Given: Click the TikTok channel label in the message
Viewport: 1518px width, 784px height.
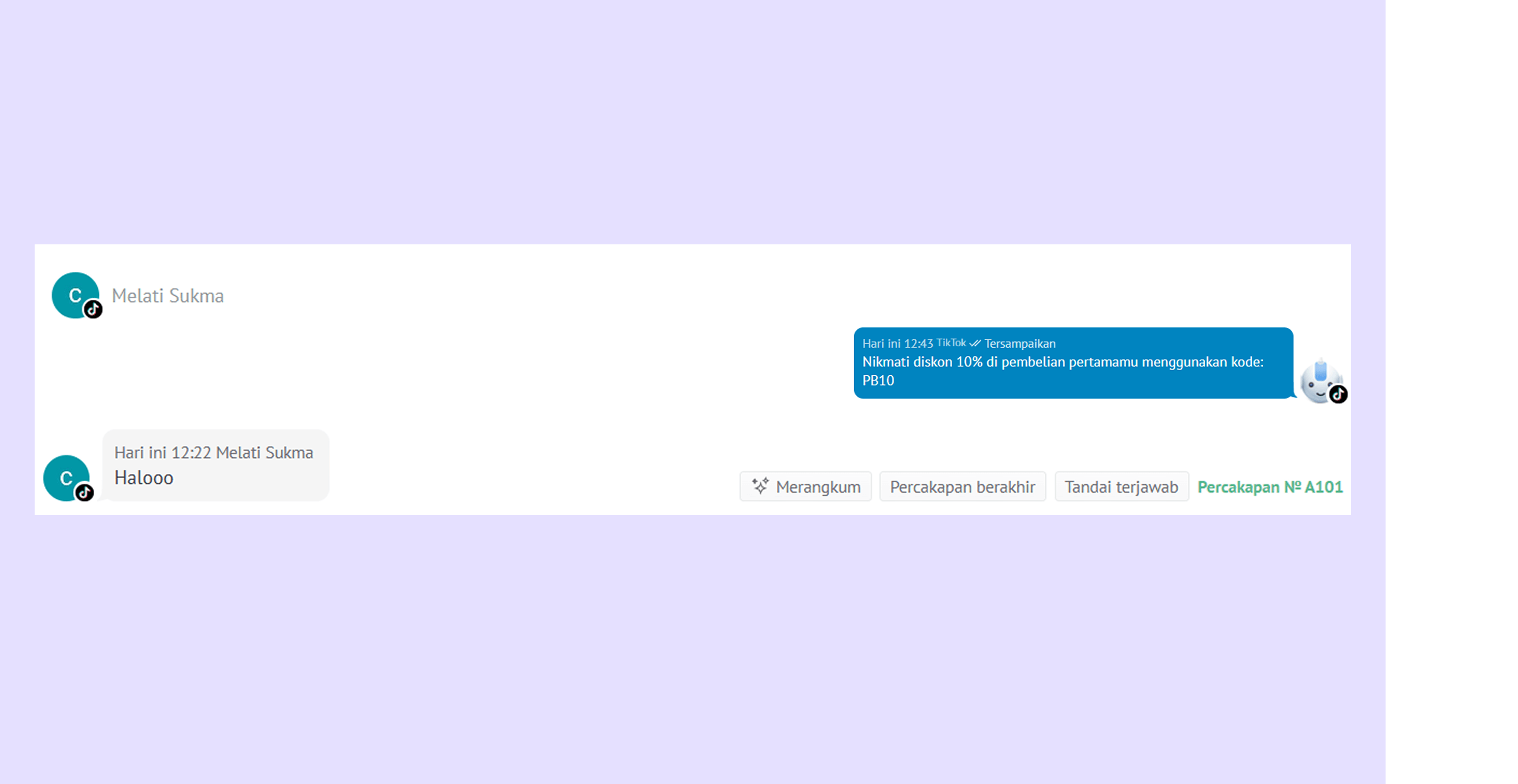Looking at the screenshot, I should click(951, 343).
